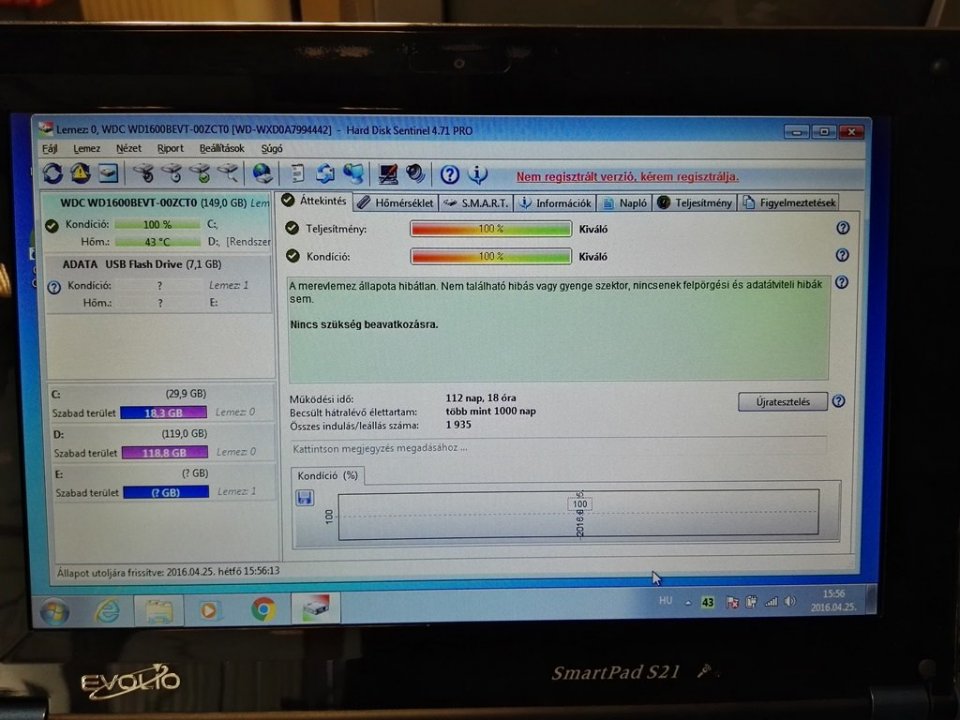Viewport: 960px width, 720px height.
Task: Open Windows Media Player taskbar icon
Action: click(x=209, y=610)
